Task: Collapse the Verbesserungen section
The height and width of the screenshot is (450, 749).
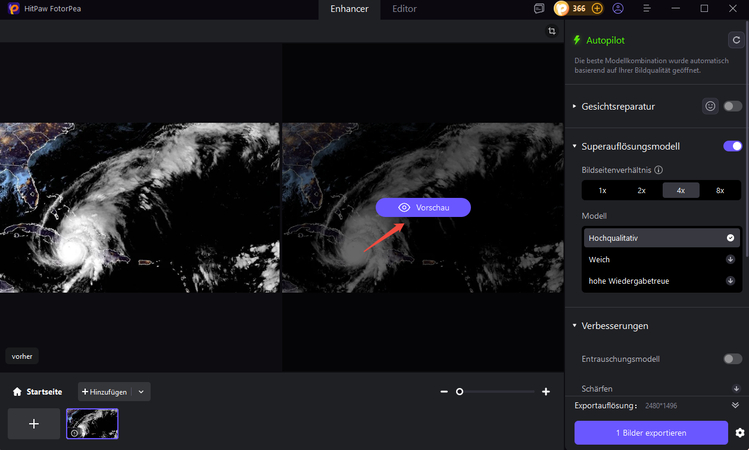Action: click(574, 326)
